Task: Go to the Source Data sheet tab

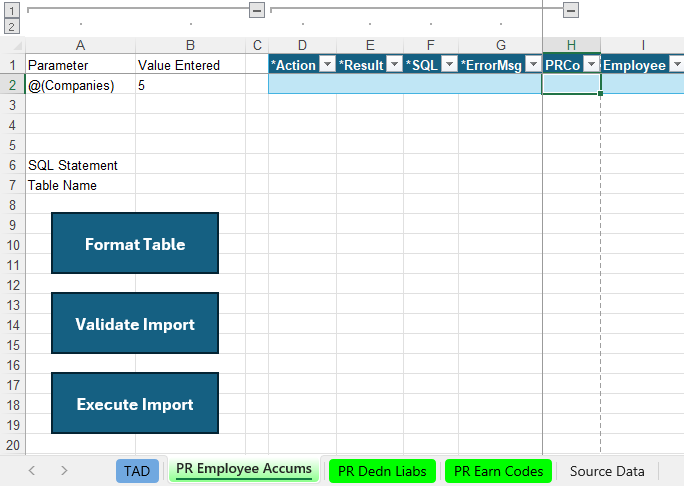Action: pos(607,471)
